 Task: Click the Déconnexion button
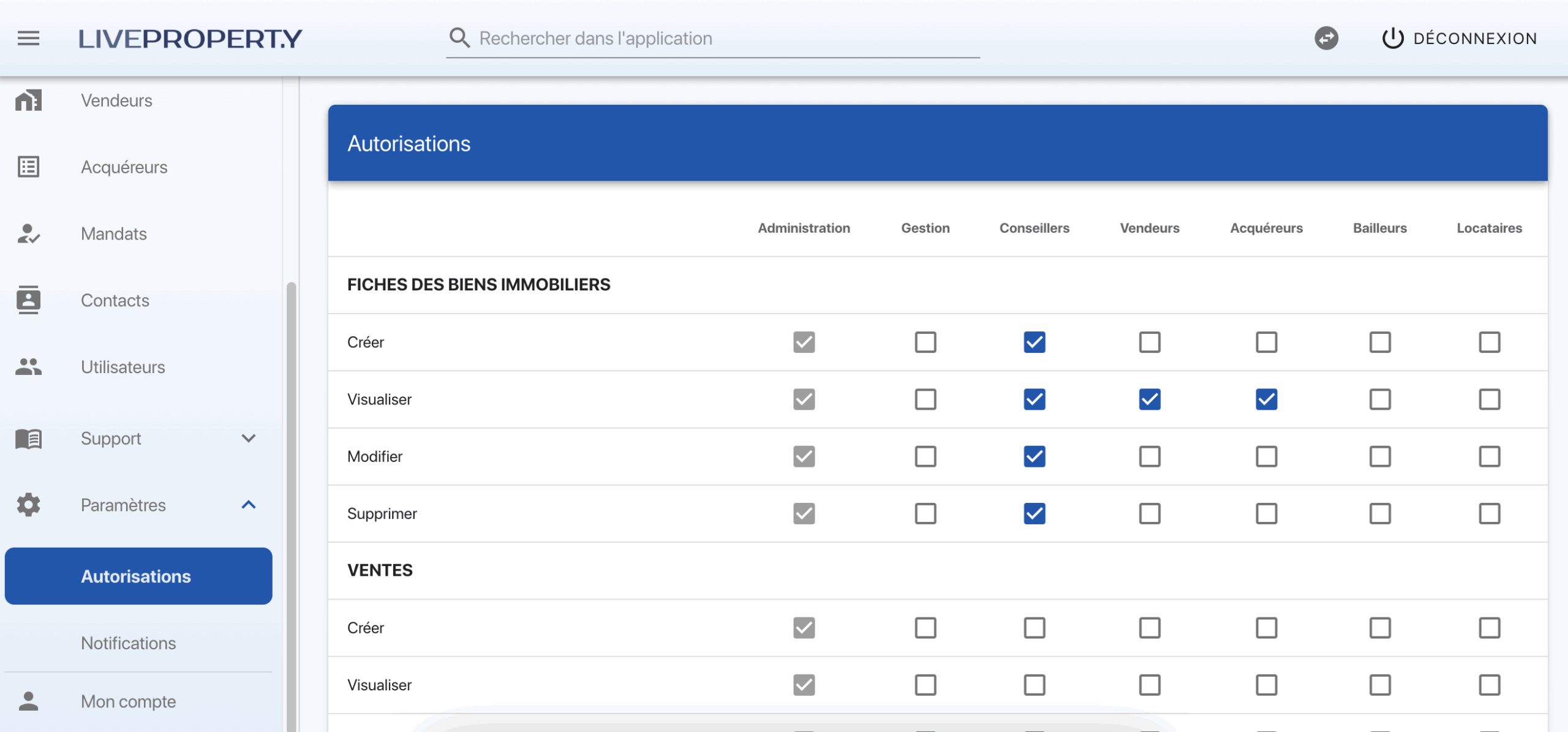coord(1460,39)
